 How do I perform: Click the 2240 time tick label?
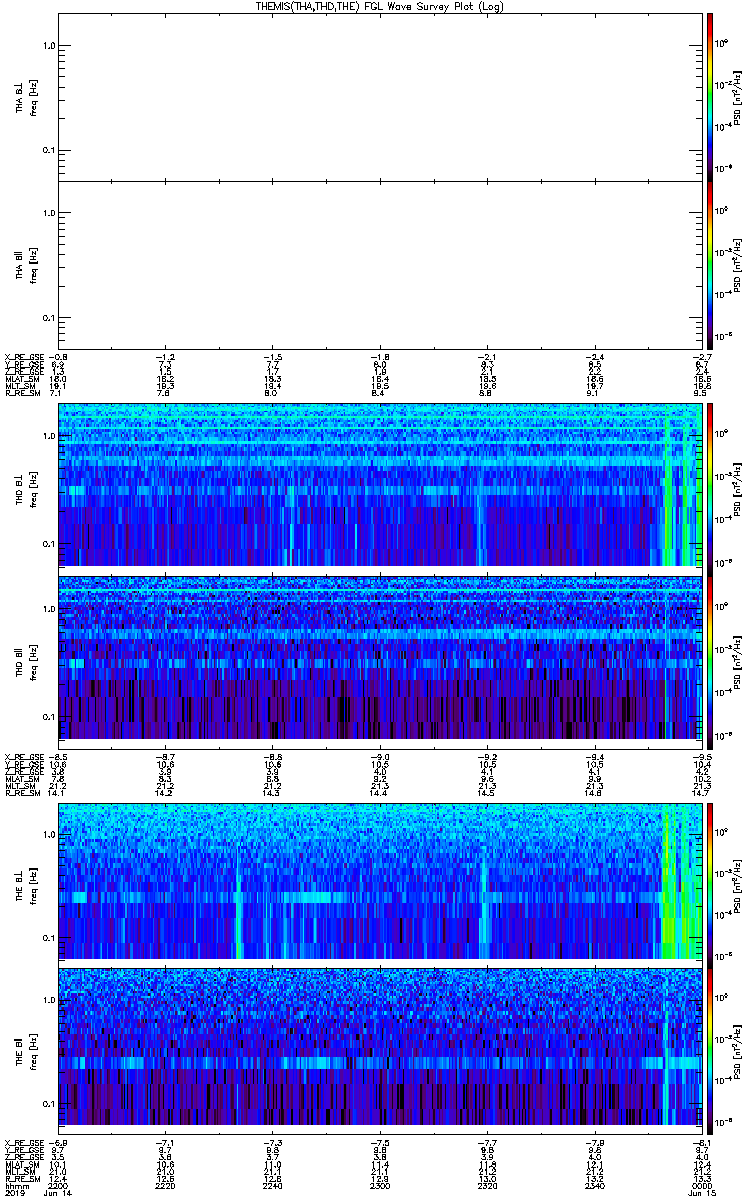coord(273,1185)
